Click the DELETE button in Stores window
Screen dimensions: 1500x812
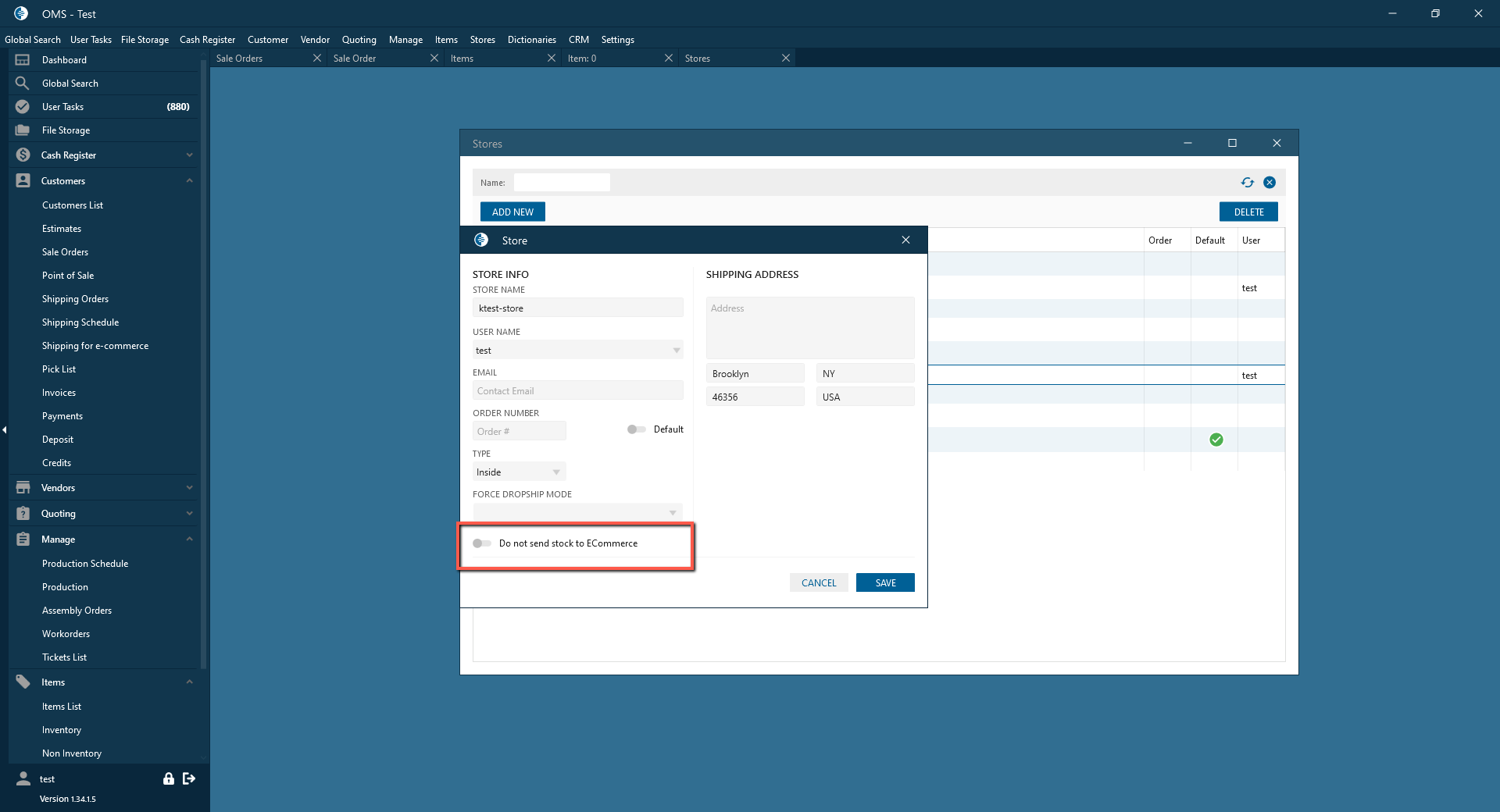pos(1248,212)
